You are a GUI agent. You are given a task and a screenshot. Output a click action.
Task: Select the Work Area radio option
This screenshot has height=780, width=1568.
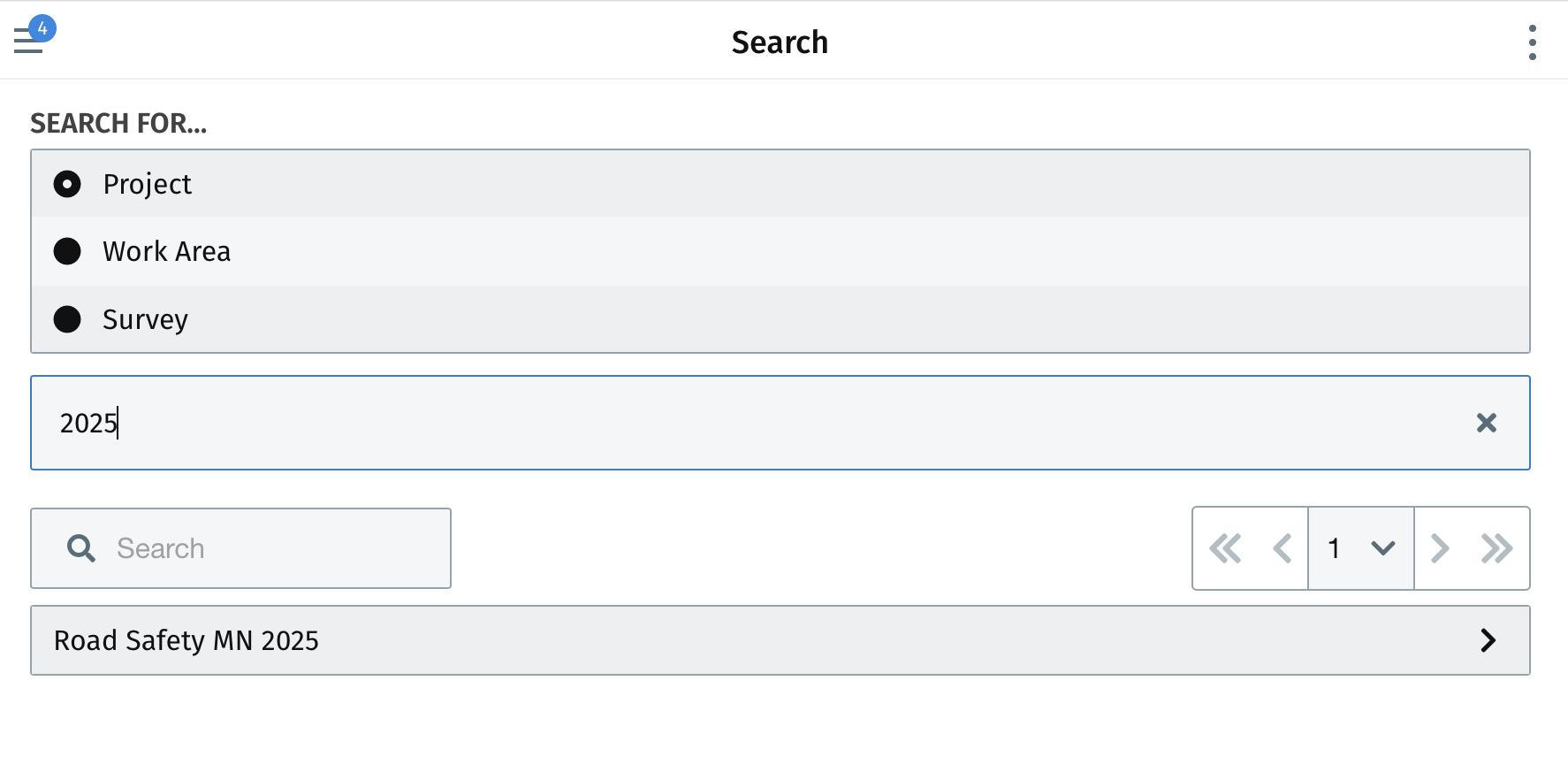pos(67,251)
